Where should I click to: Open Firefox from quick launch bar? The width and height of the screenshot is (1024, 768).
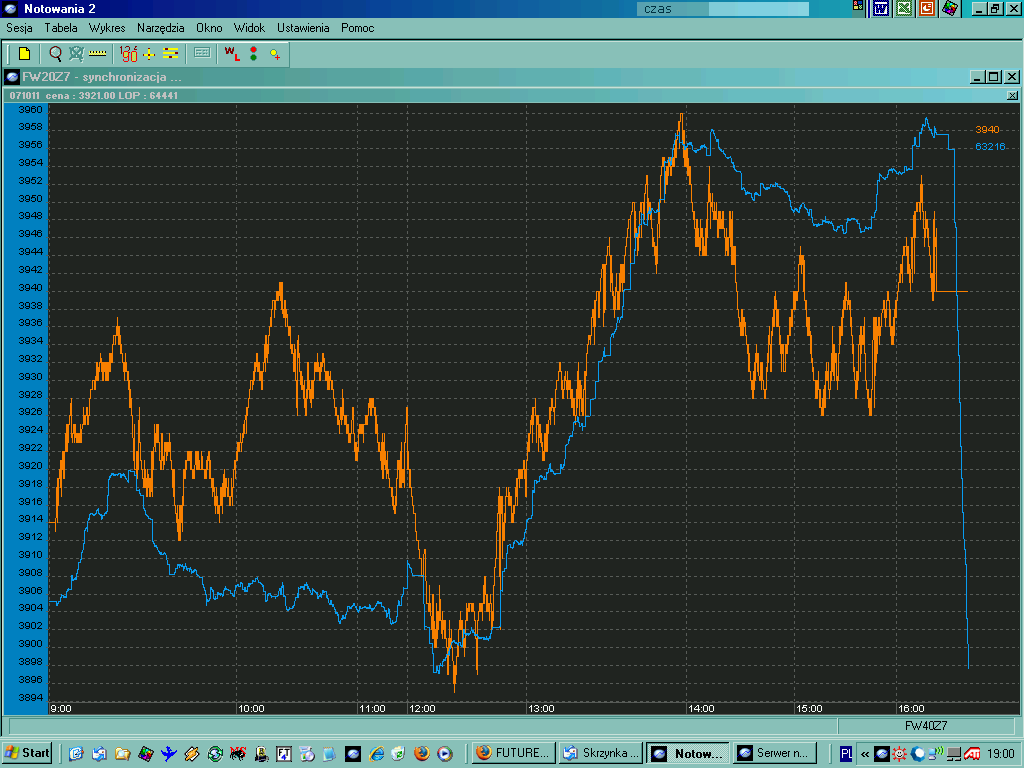click(x=422, y=754)
